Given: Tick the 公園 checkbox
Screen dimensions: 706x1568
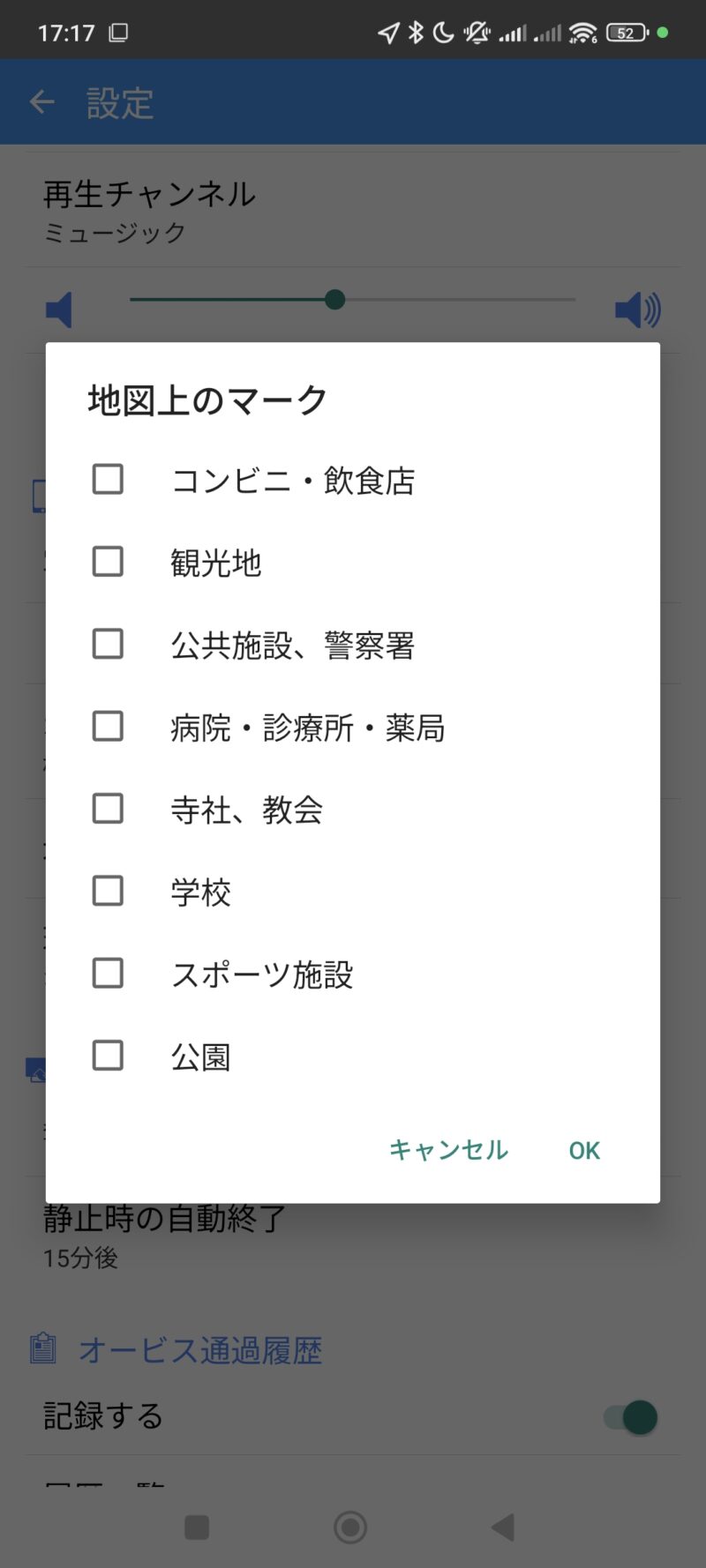Looking at the screenshot, I should [x=108, y=1056].
